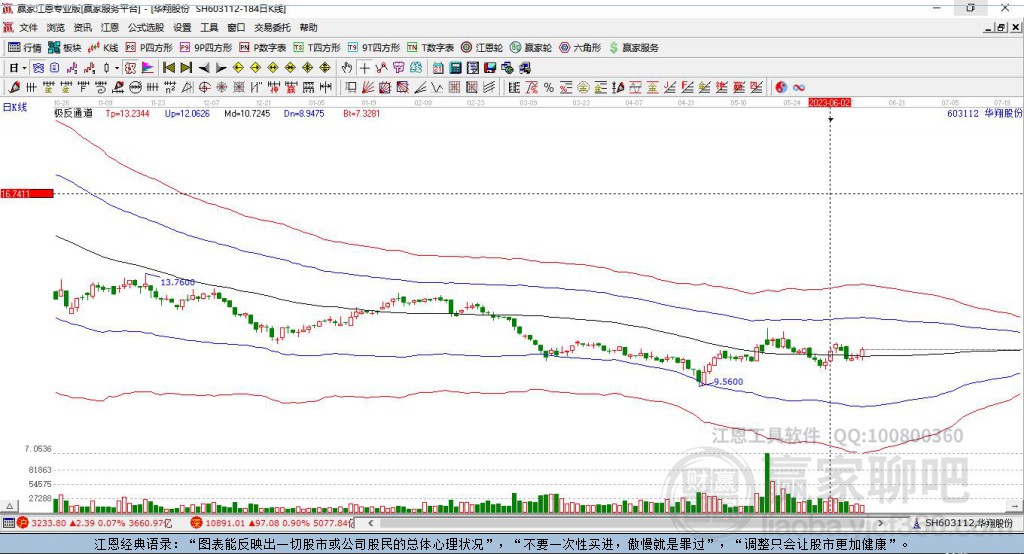Open the T四方形 tool
Image resolution: width=1024 pixels, height=554 pixels.
tap(317, 48)
